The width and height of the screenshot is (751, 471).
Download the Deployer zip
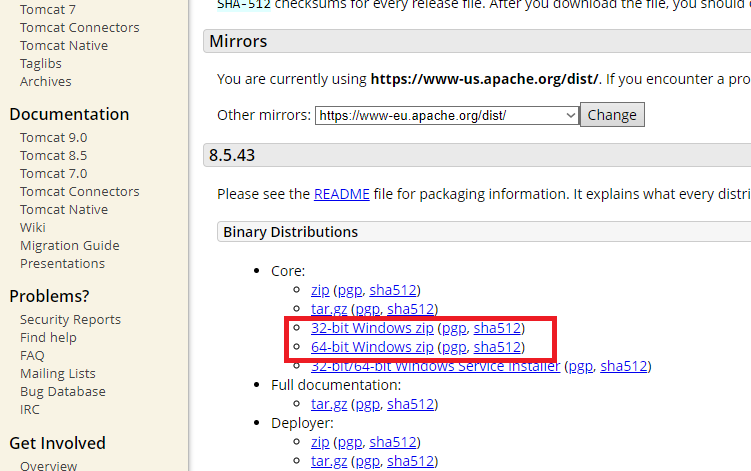click(x=320, y=442)
